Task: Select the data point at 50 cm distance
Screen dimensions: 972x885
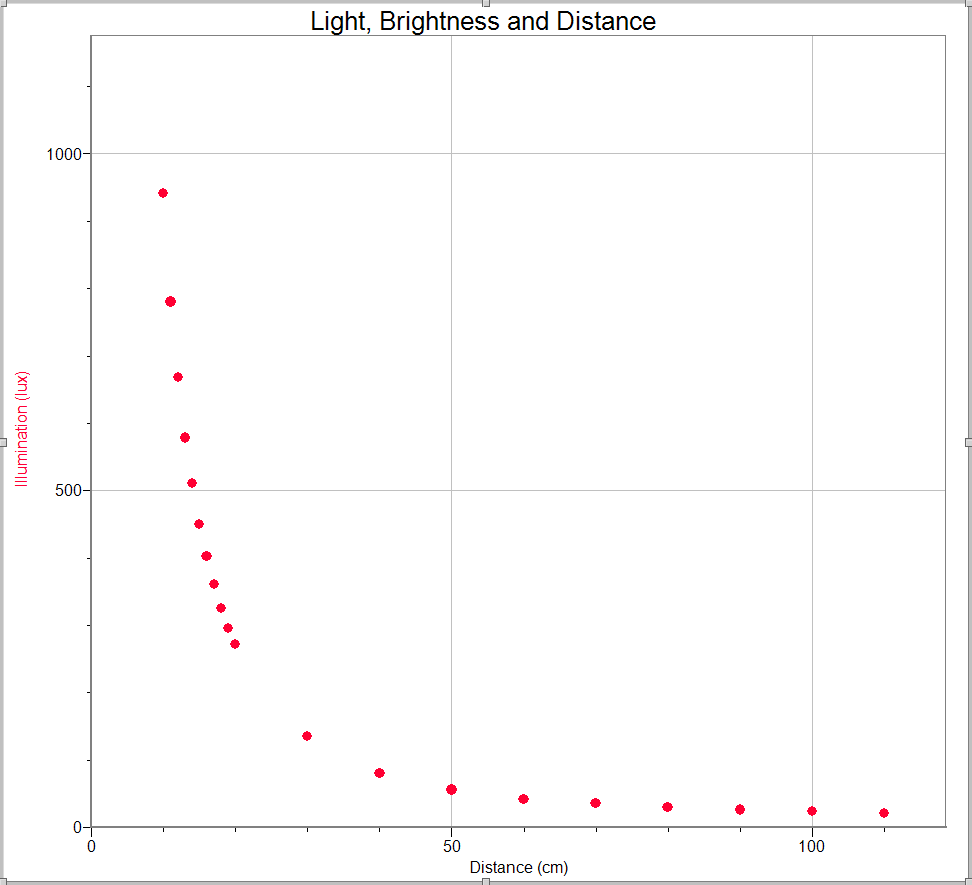Action: tap(451, 790)
